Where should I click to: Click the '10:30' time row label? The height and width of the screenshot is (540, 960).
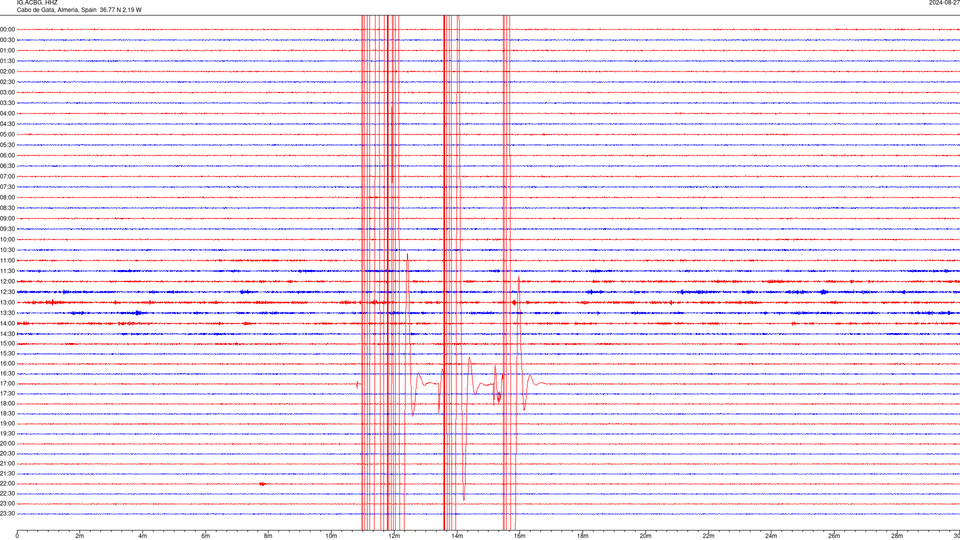(7, 250)
